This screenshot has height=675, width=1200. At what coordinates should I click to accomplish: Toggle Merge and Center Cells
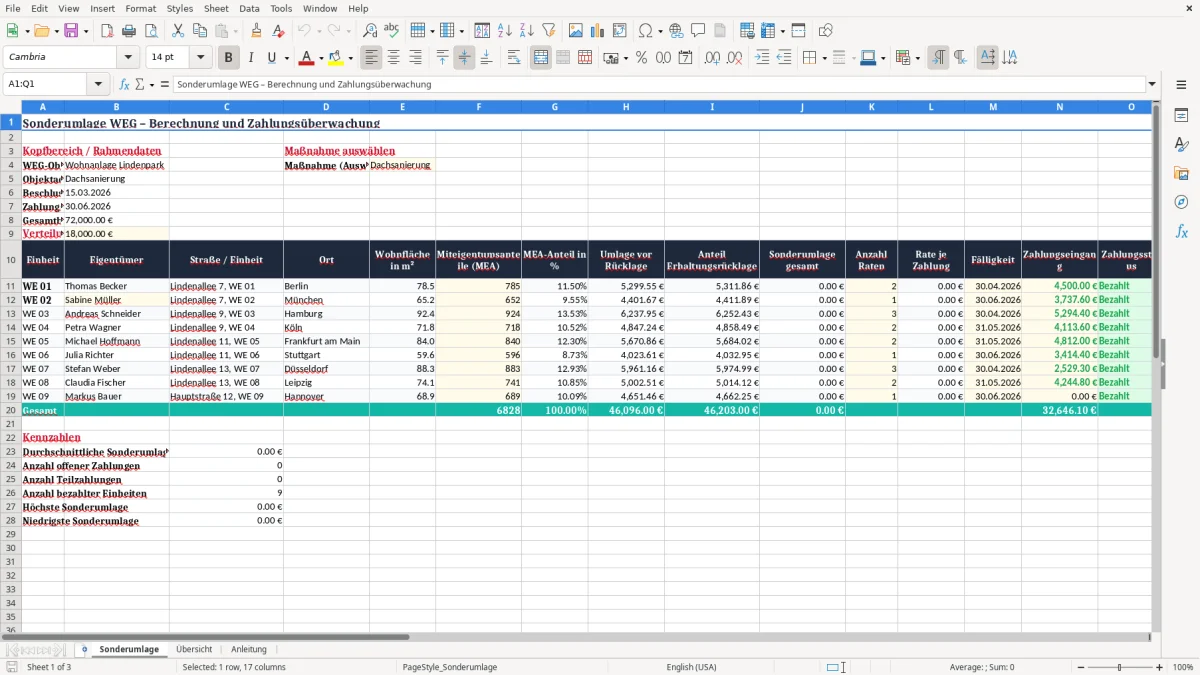point(541,58)
